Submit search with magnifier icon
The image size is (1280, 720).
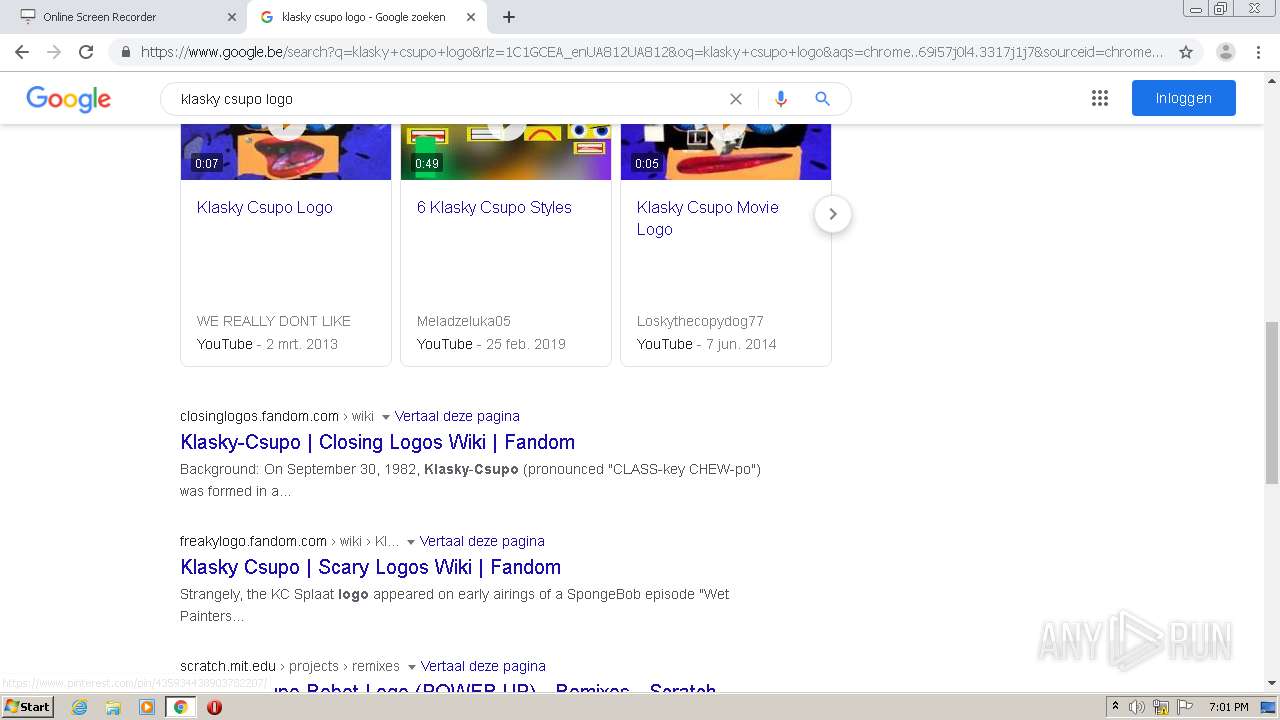tap(822, 99)
